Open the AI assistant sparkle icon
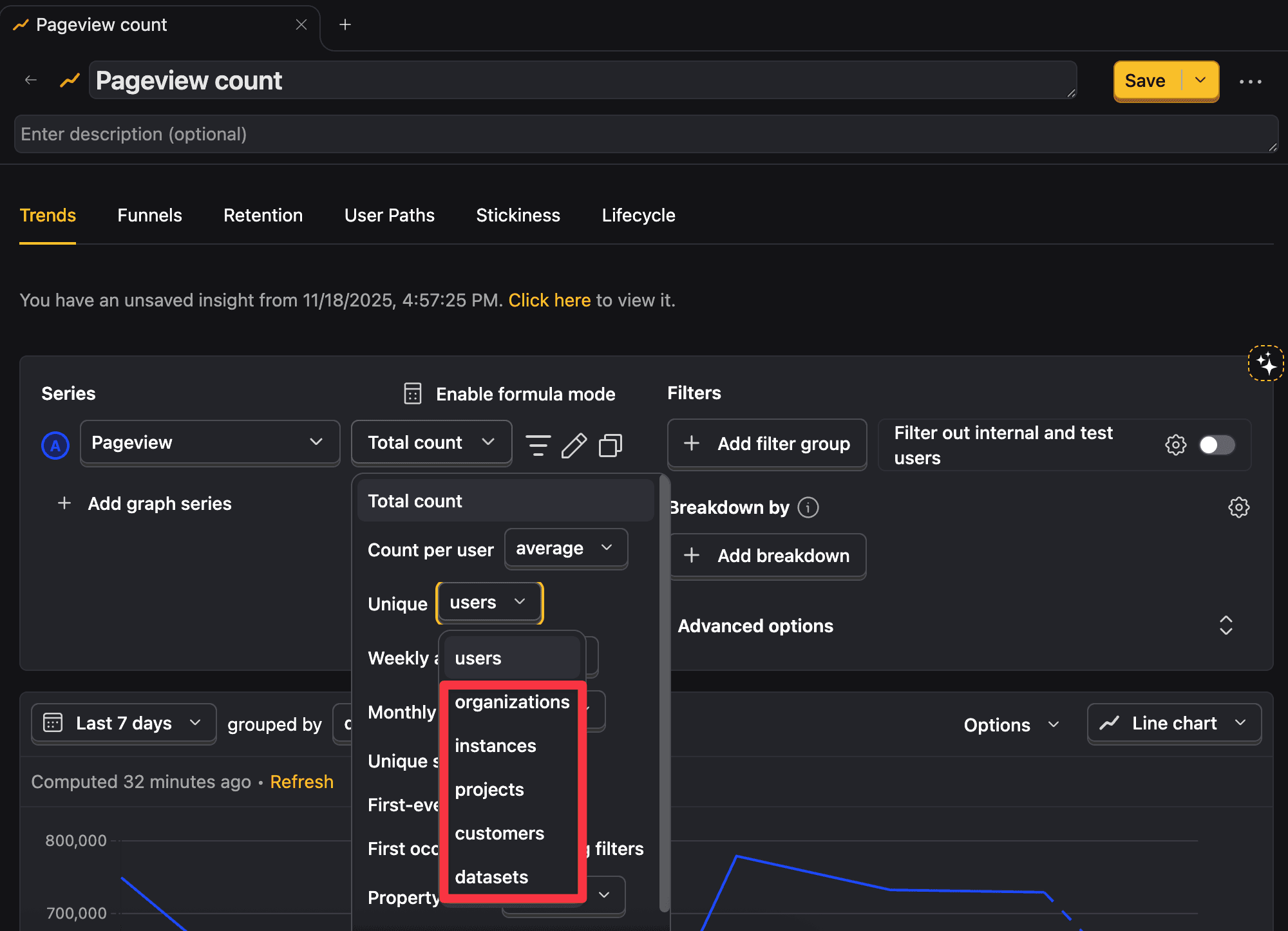 [x=1266, y=364]
